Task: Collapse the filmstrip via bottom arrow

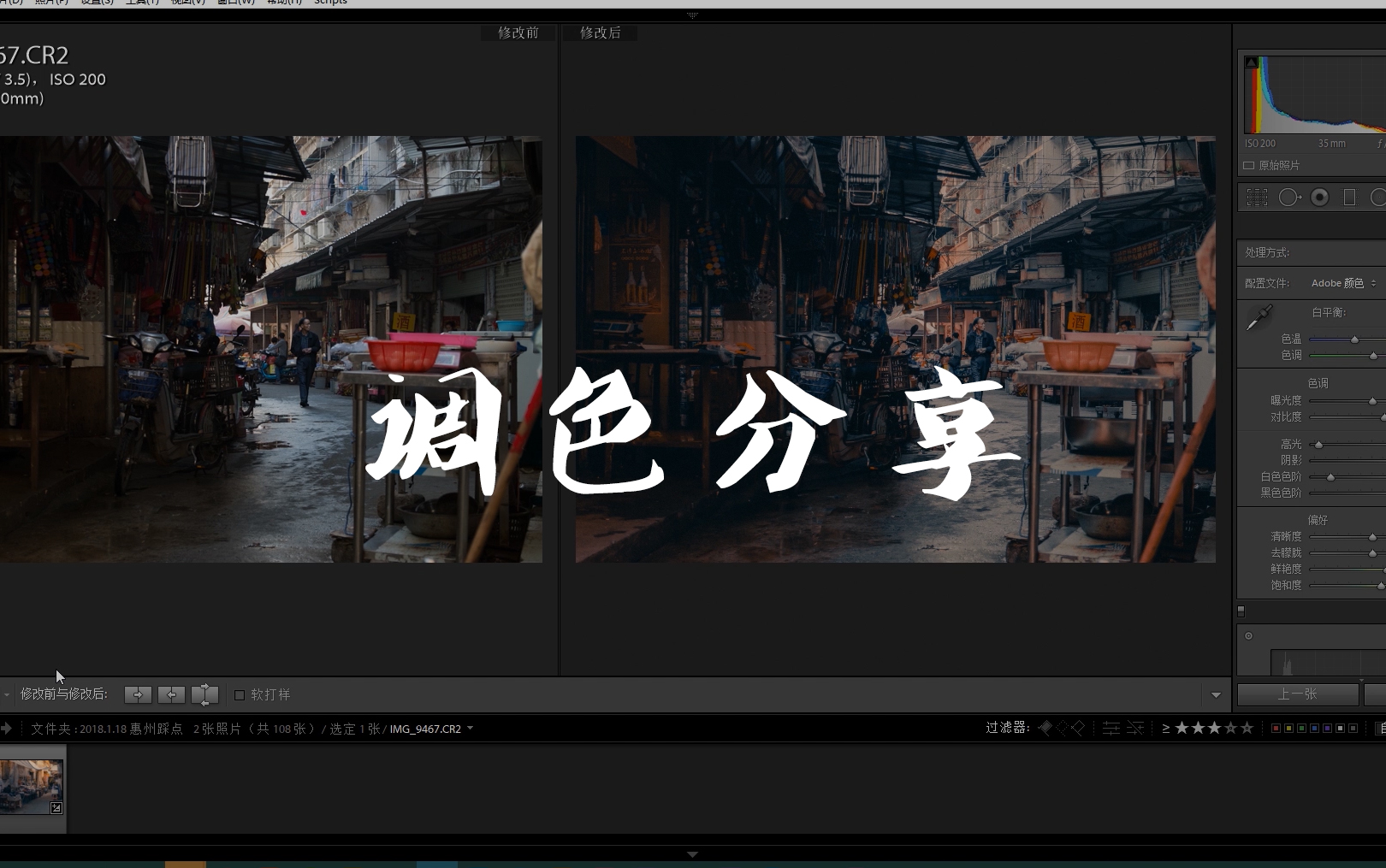Action: click(x=692, y=854)
